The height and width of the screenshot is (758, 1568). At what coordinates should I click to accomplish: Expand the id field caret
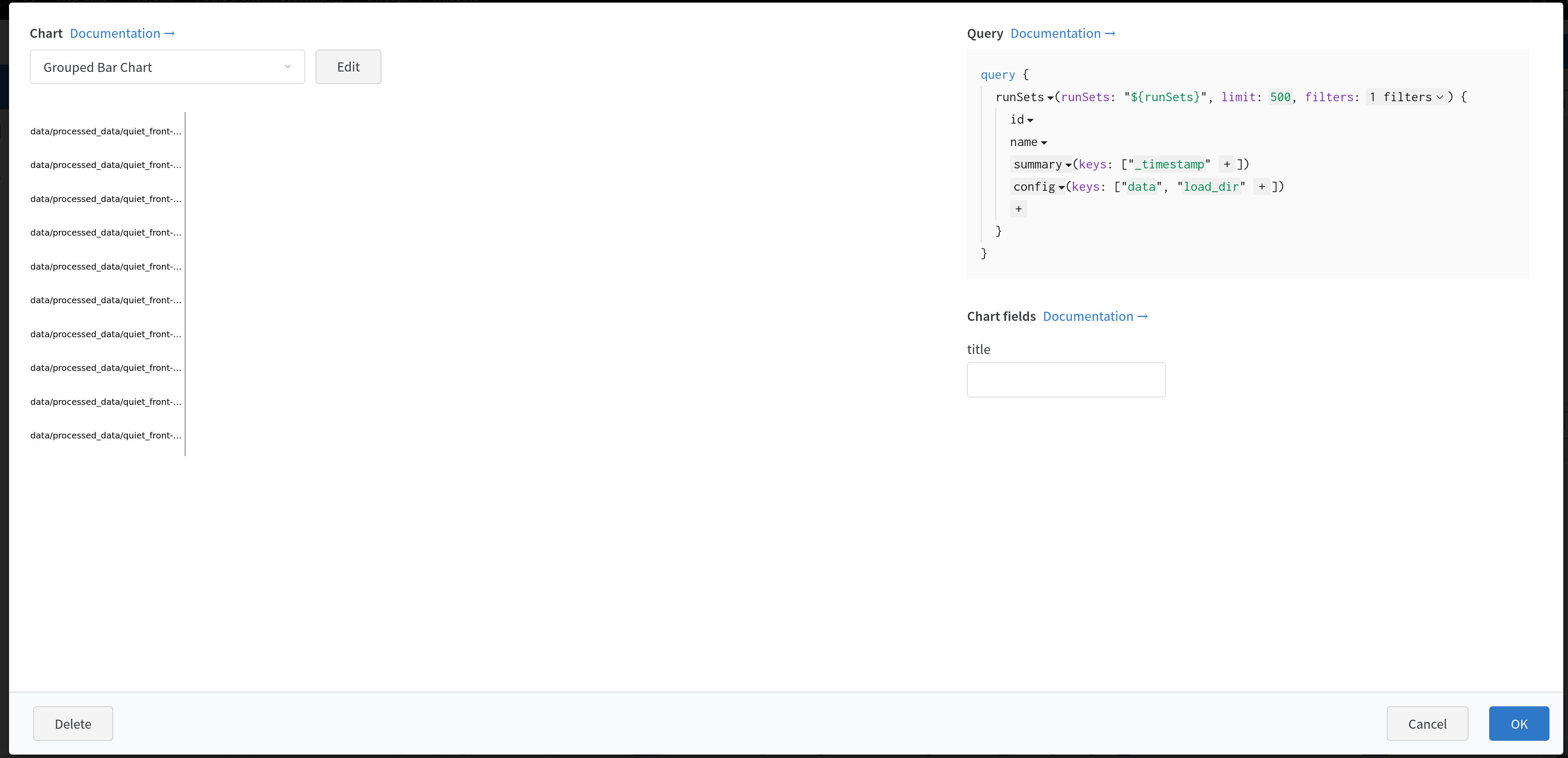click(x=1030, y=121)
